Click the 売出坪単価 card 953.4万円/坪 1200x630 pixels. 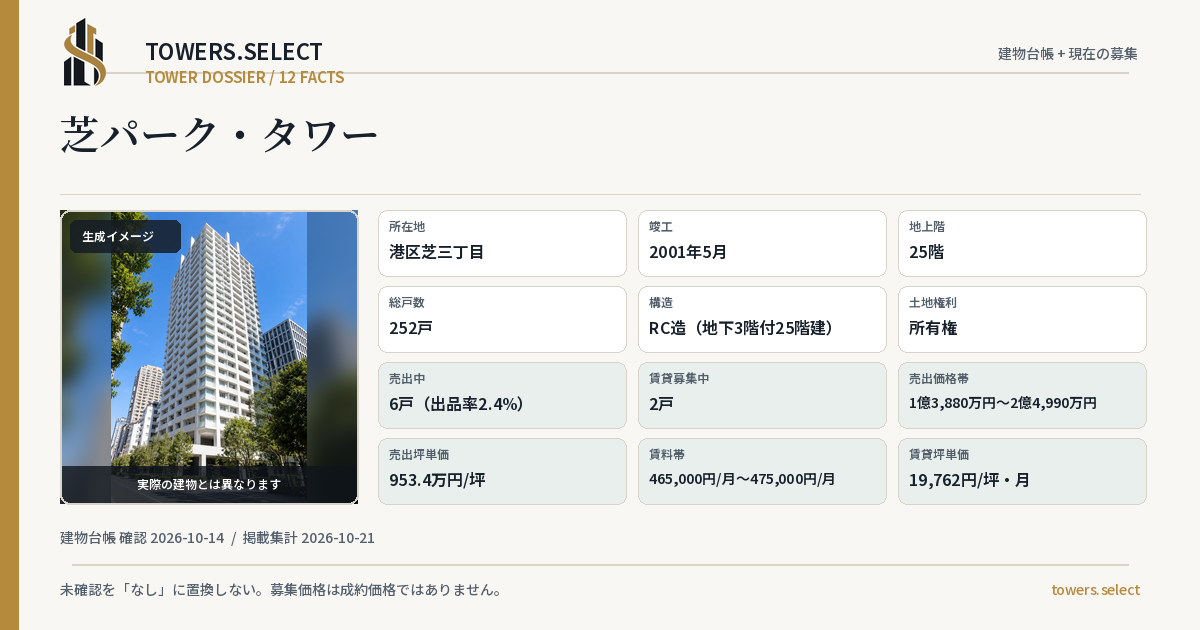point(502,471)
